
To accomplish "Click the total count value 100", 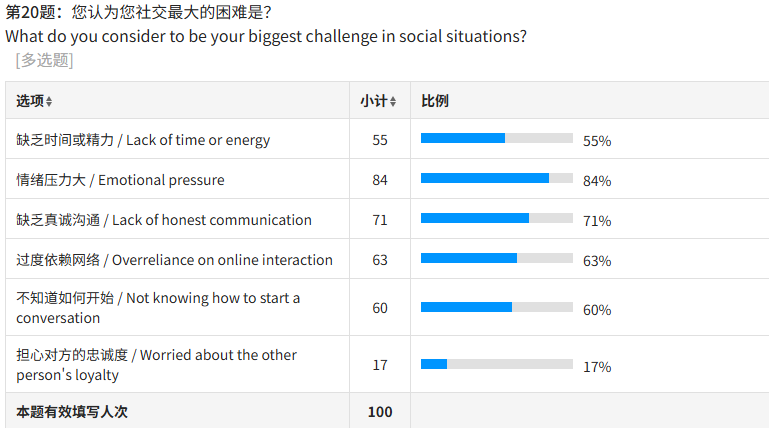I will tap(380, 411).
